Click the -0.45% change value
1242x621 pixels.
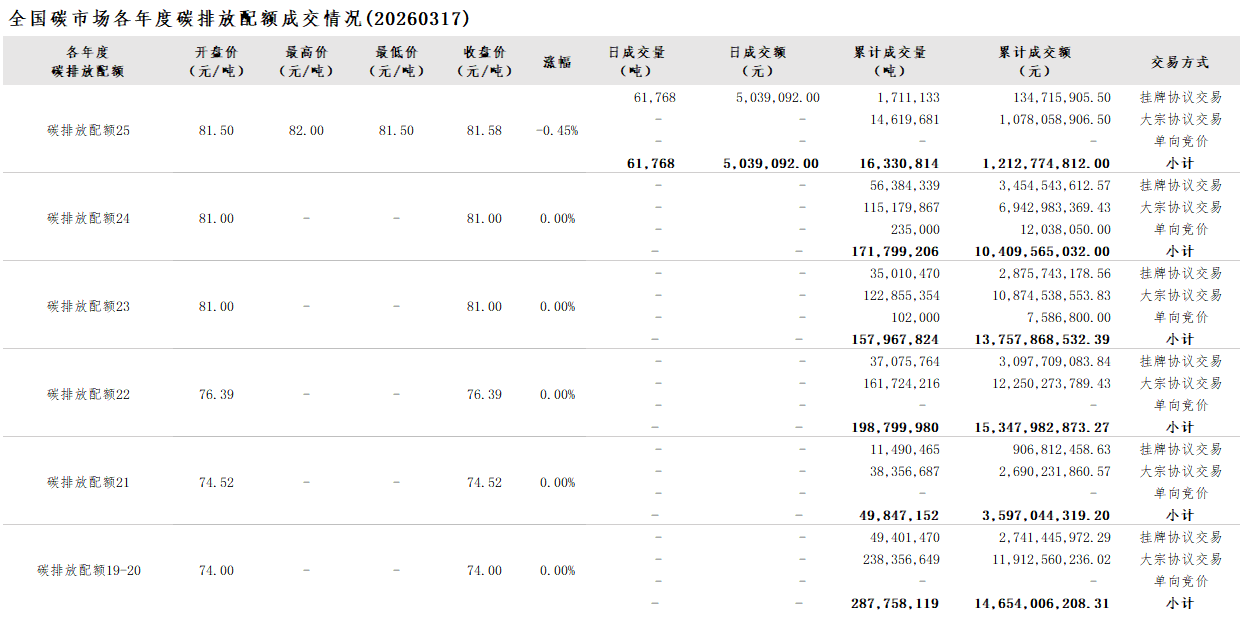557,131
